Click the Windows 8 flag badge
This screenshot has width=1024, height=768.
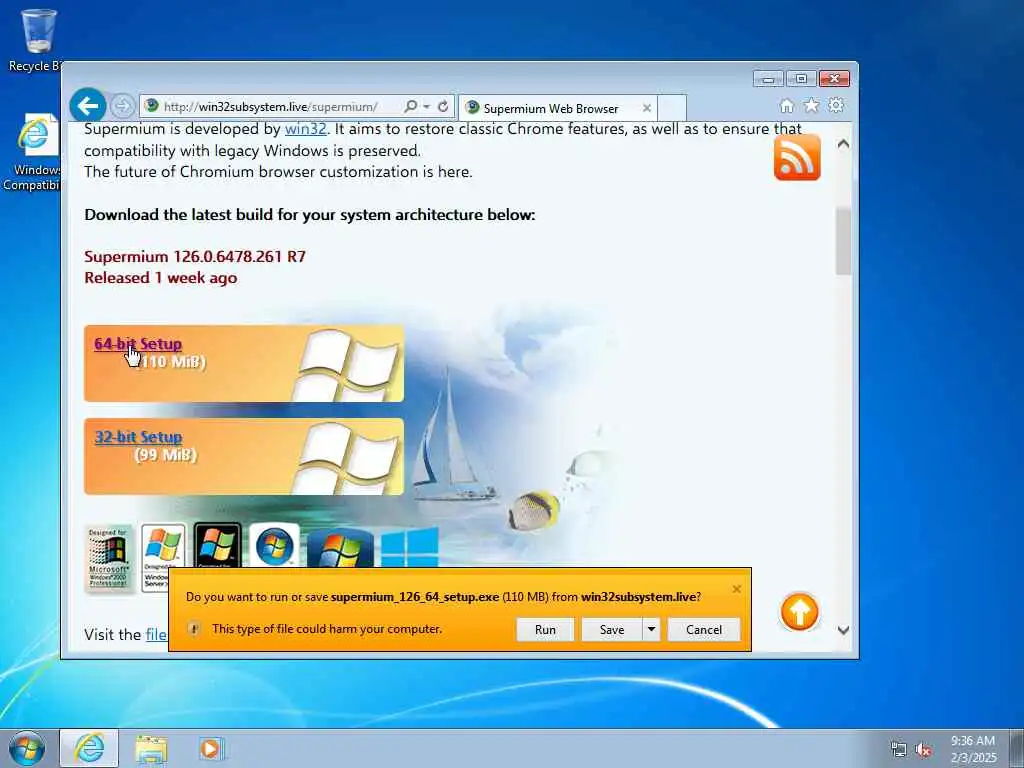point(340,549)
